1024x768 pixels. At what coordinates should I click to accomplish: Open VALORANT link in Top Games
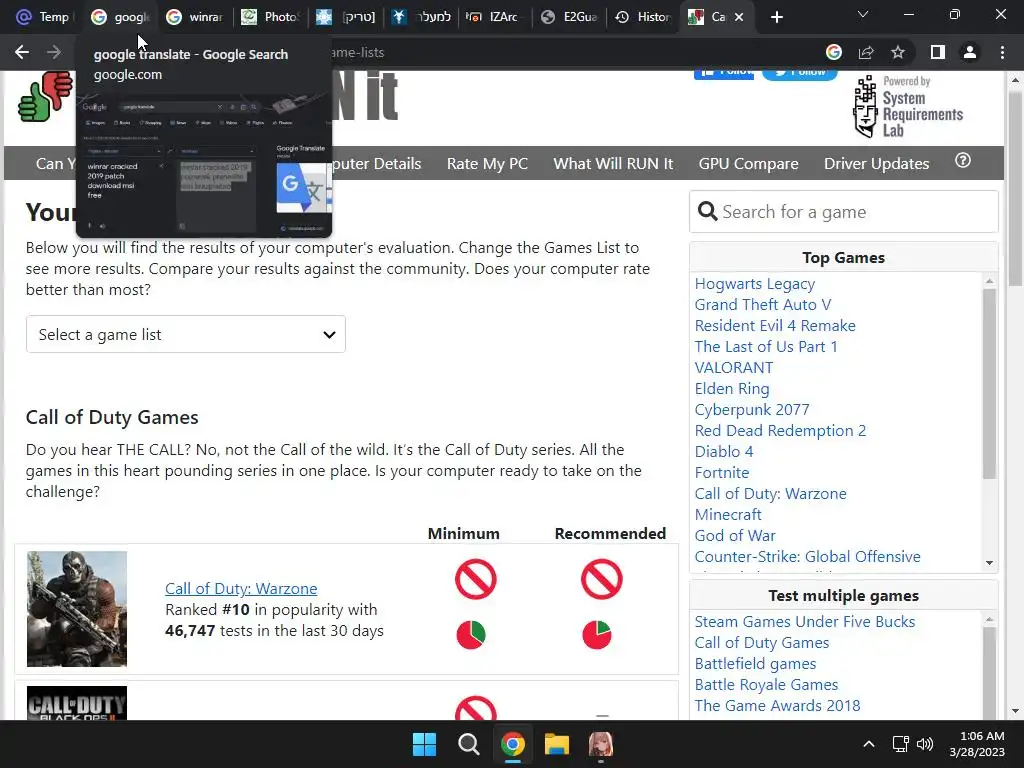coord(733,368)
